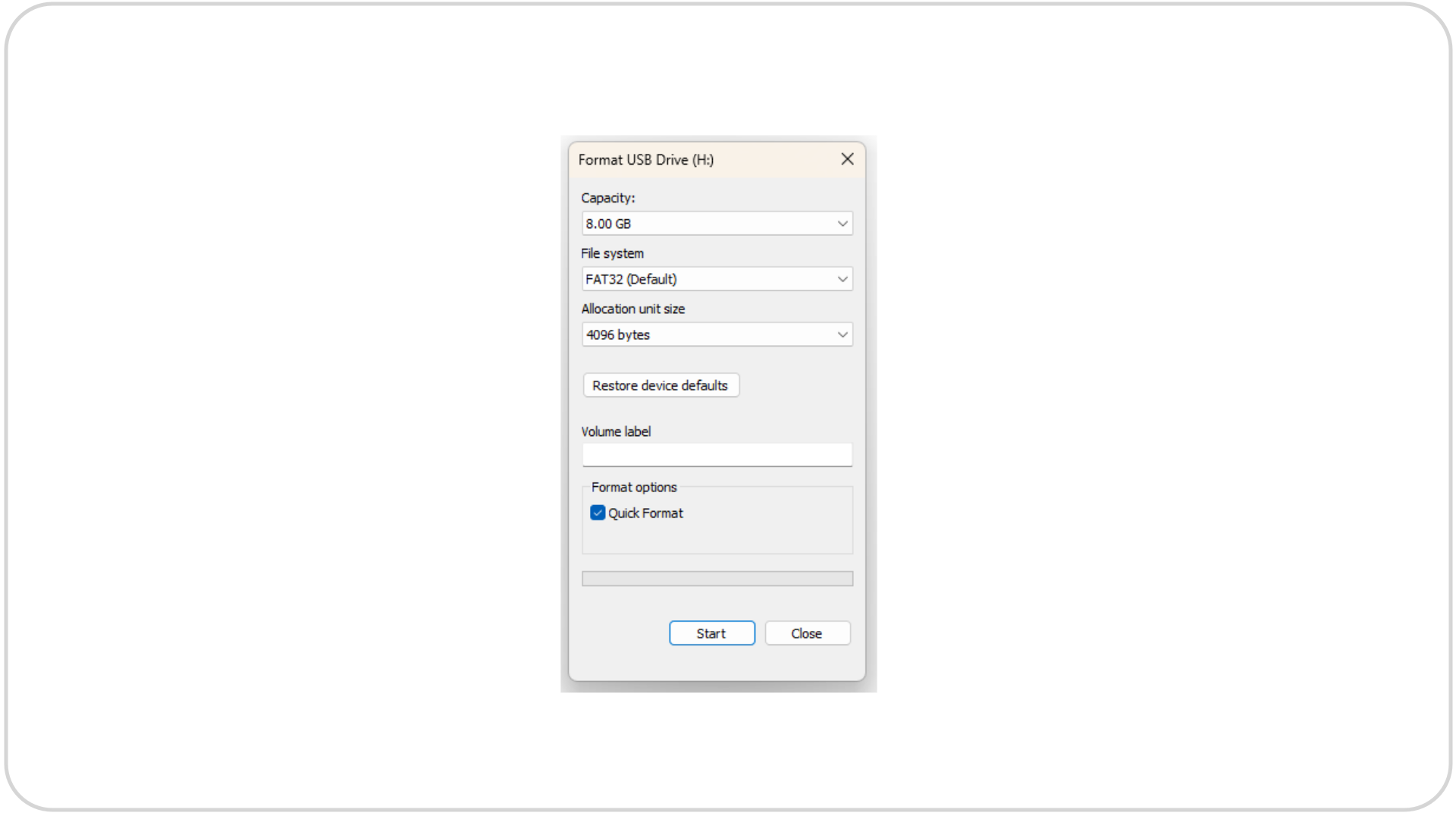The height and width of the screenshot is (819, 1456).
Task: Click inside the Volume label field
Action: pos(717,454)
